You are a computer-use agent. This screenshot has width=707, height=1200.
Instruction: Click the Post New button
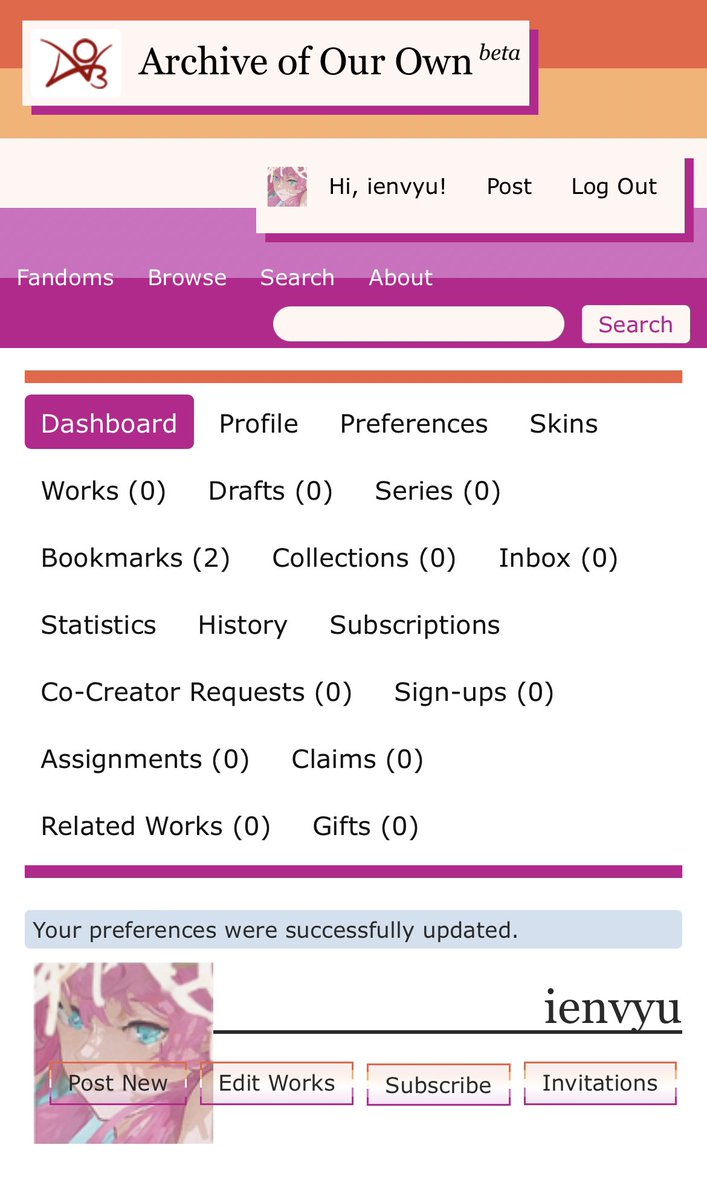pos(118,1083)
